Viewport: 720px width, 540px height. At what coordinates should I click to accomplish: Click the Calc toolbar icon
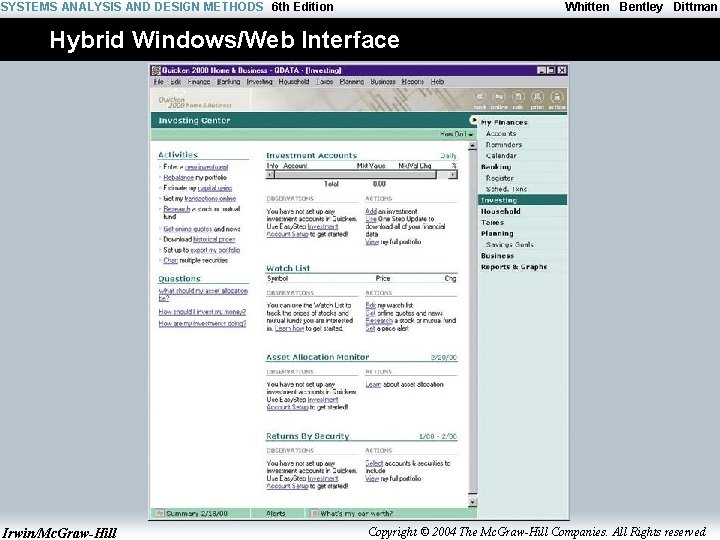click(518, 97)
